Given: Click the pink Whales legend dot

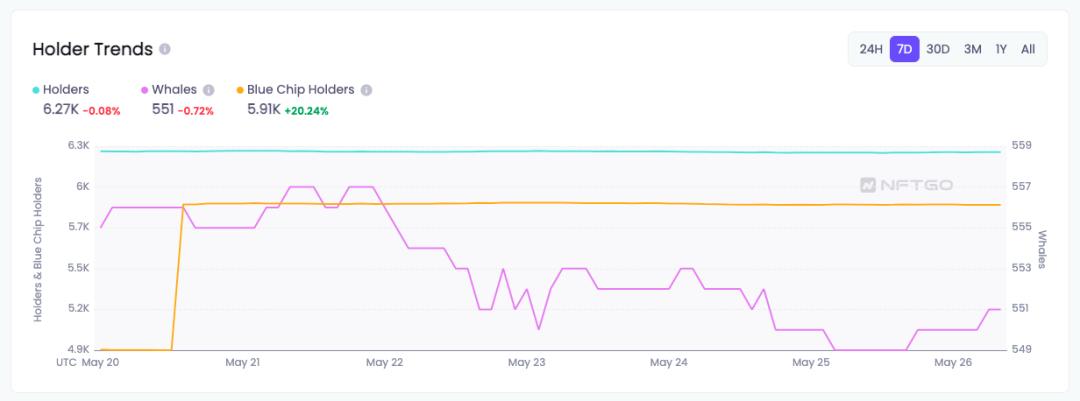Looking at the screenshot, I should [146, 90].
